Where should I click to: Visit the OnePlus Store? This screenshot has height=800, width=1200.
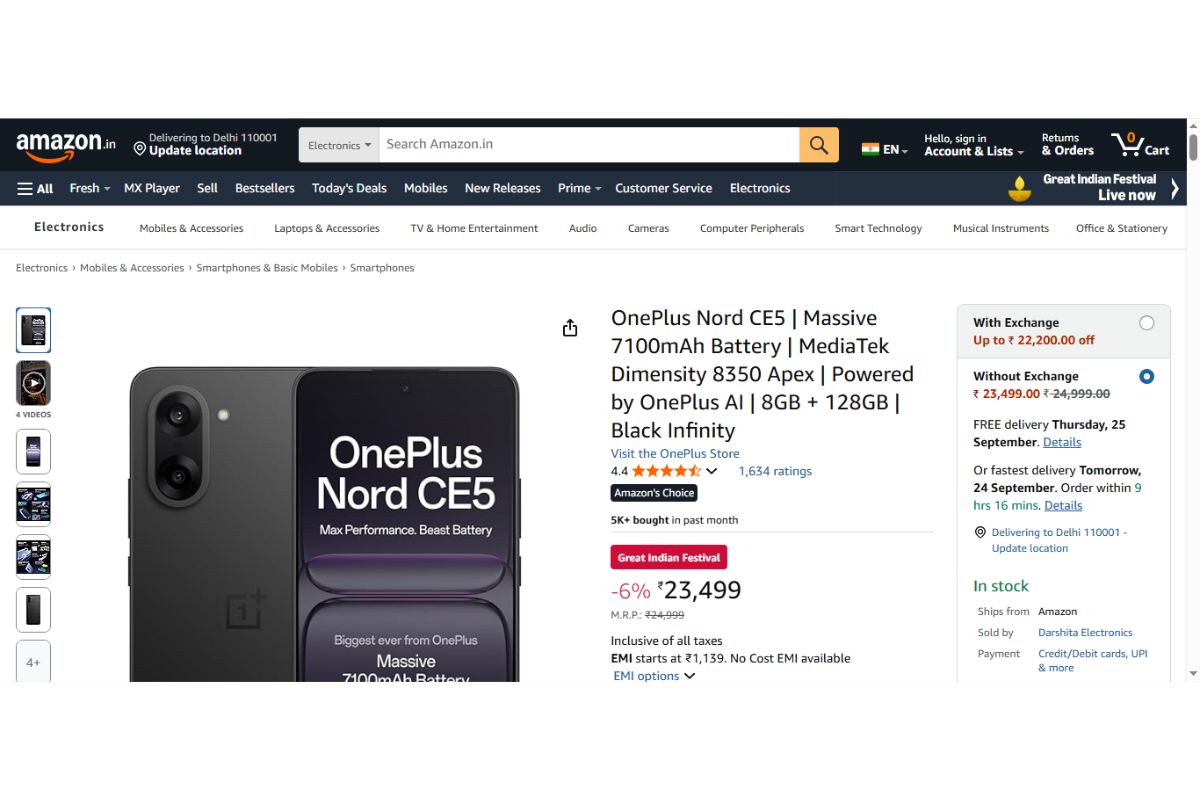tap(674, 453)
